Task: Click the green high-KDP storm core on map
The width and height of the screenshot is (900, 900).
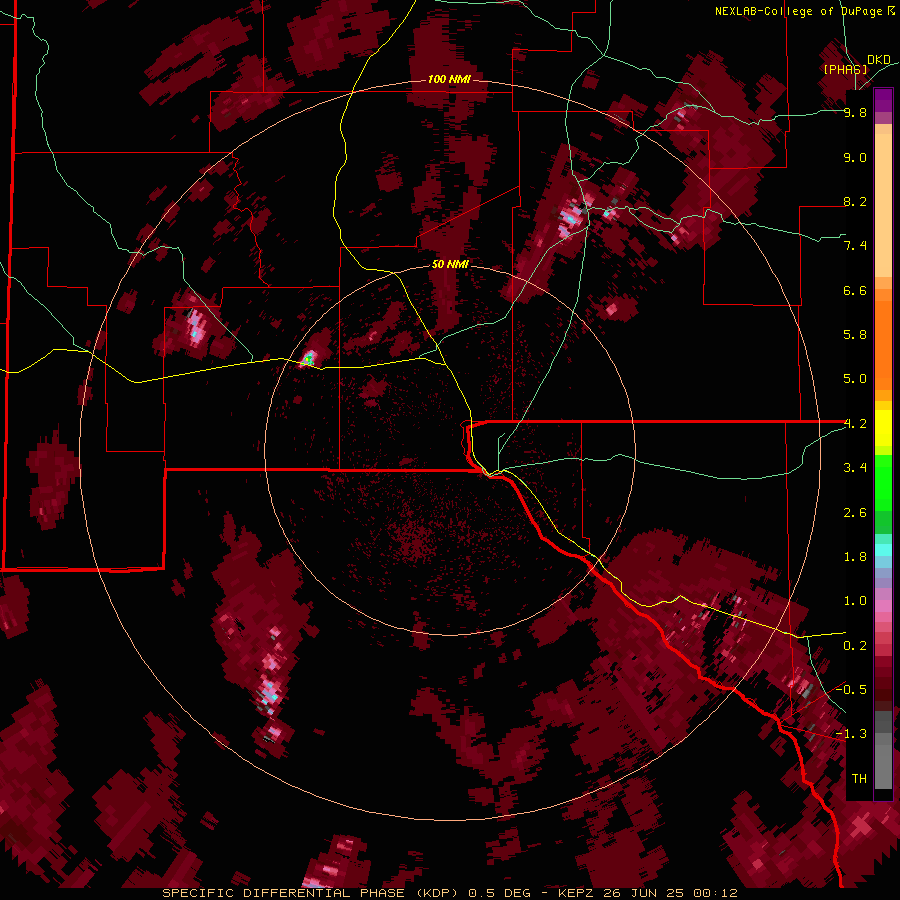Action: tap(309, 360)
